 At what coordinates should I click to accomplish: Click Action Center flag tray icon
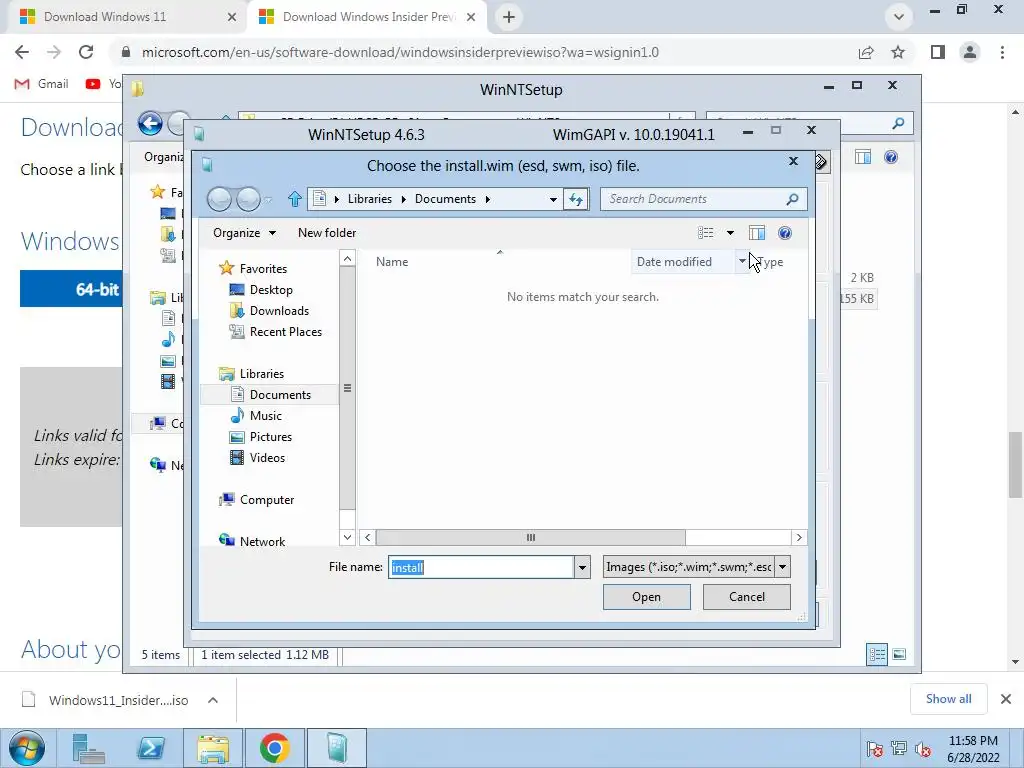pyautogui.click(x=874, y=749)
